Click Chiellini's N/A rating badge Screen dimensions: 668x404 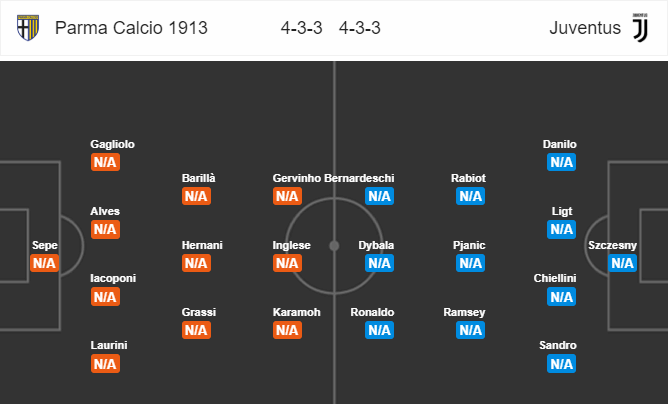561,297
